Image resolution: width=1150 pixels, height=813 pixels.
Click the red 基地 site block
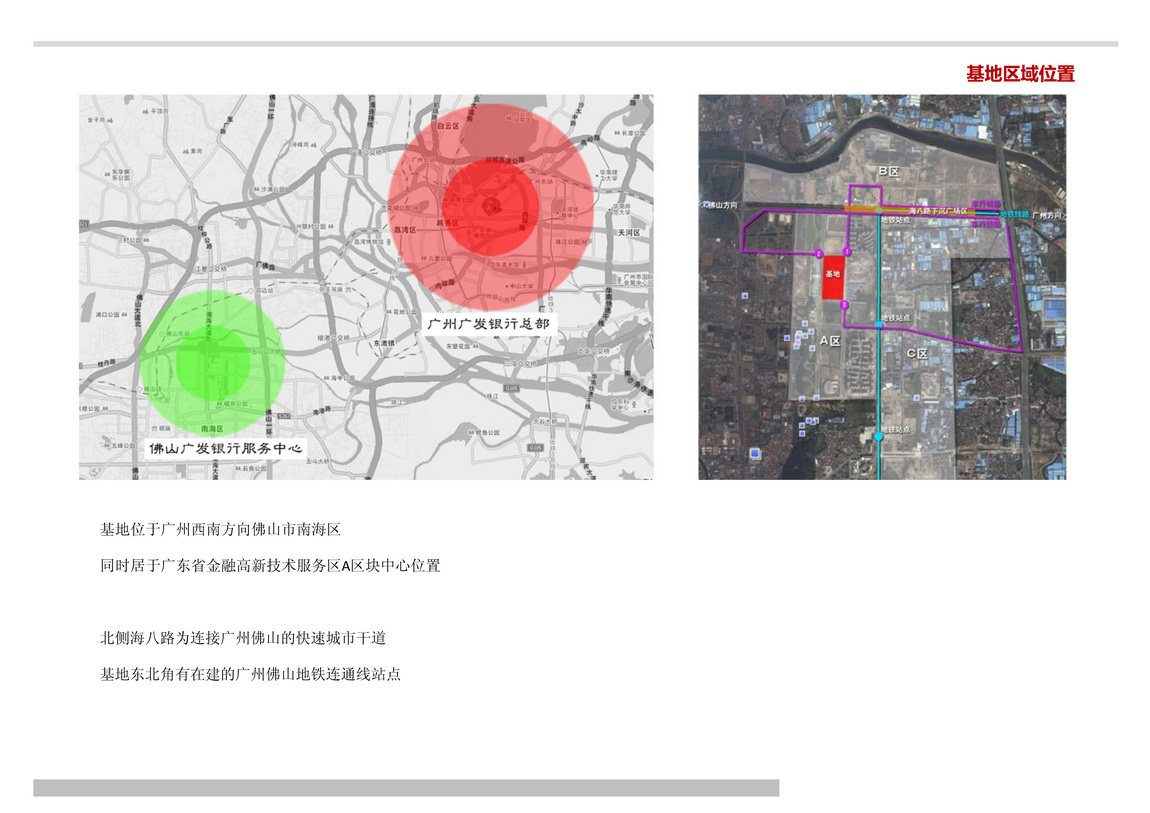[832, 277]
